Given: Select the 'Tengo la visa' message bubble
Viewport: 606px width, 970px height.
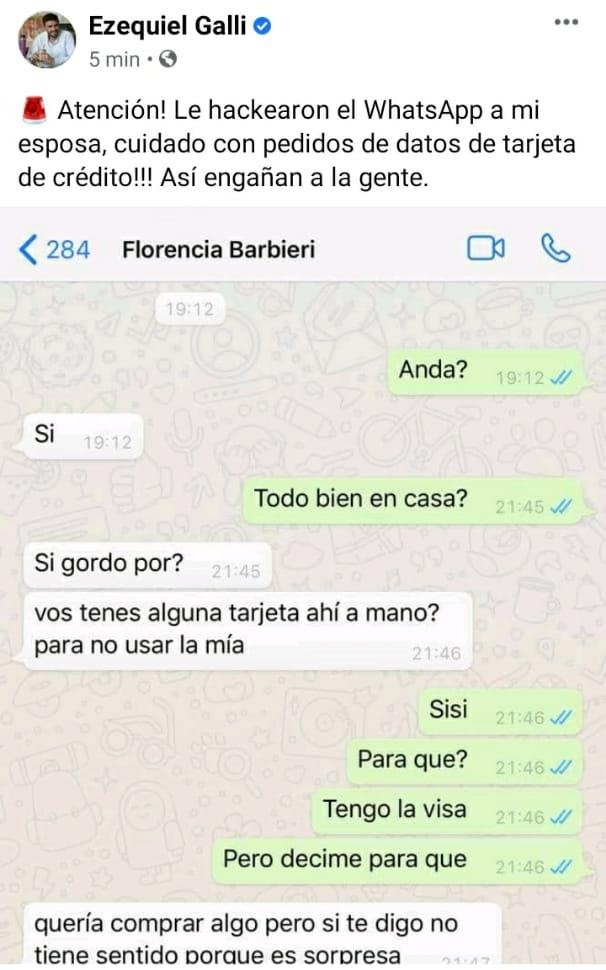Looking at the screenshot, I should point(447,811).
